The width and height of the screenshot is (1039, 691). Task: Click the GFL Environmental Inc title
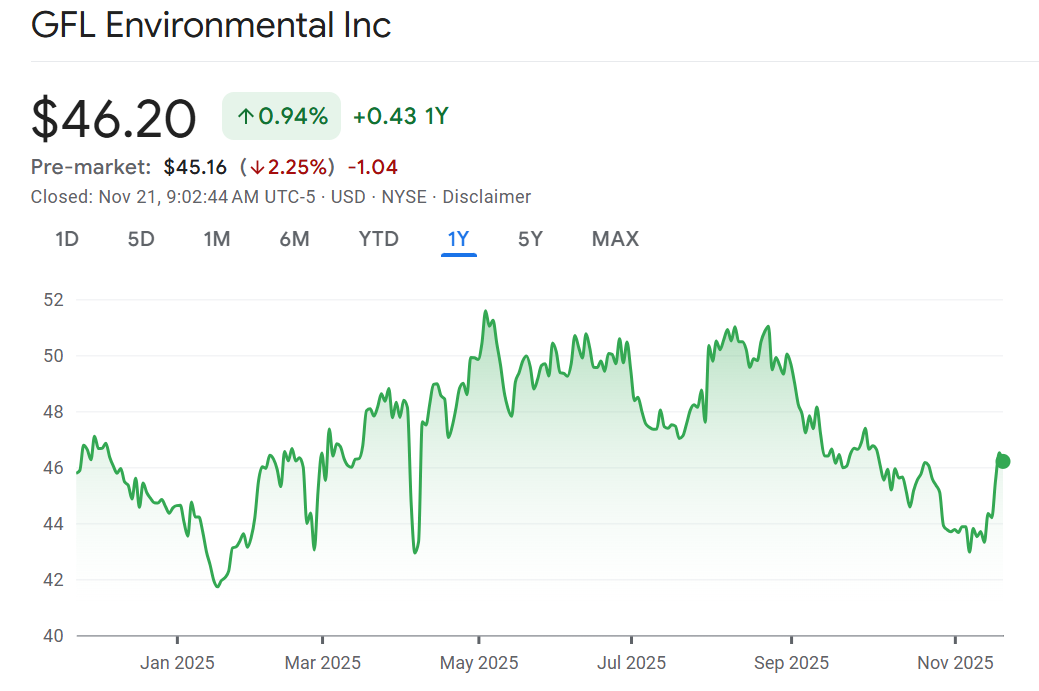[211, 25]
